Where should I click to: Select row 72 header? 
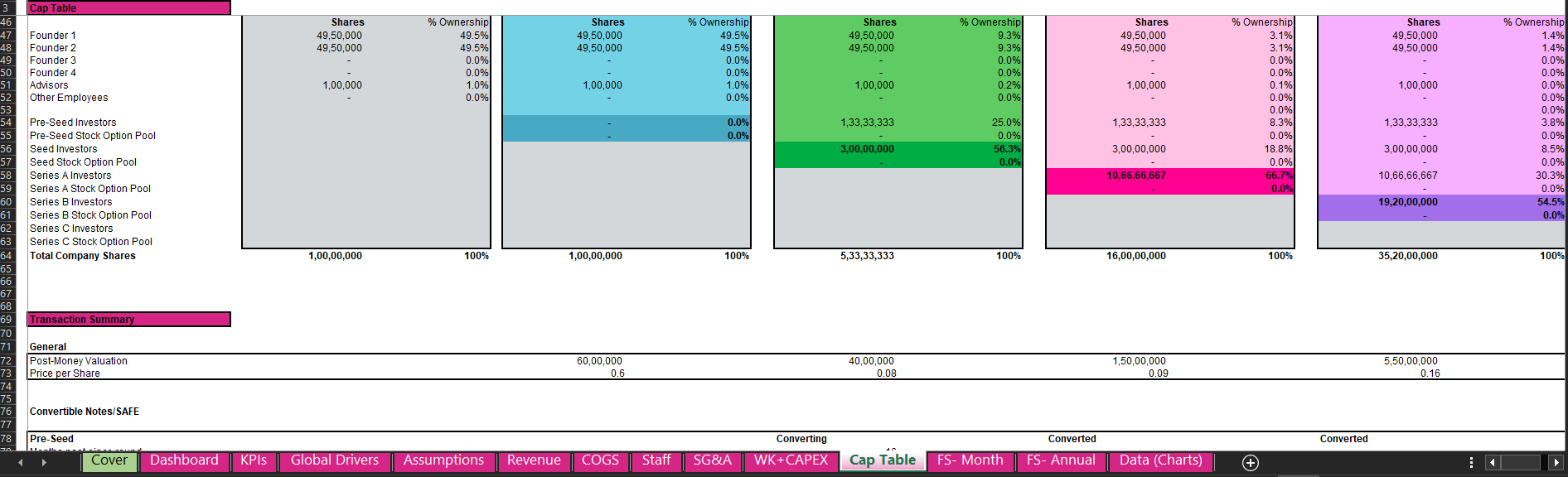click(7, 361)
